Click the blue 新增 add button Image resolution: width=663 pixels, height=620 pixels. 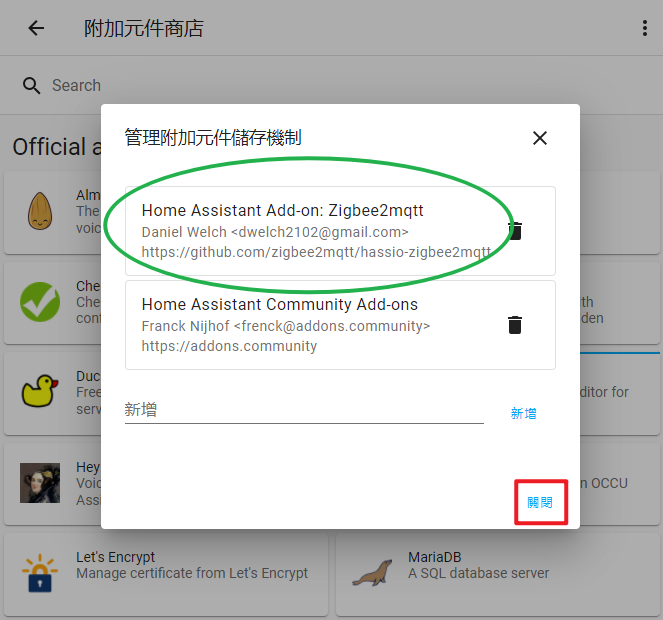[523, 413]
